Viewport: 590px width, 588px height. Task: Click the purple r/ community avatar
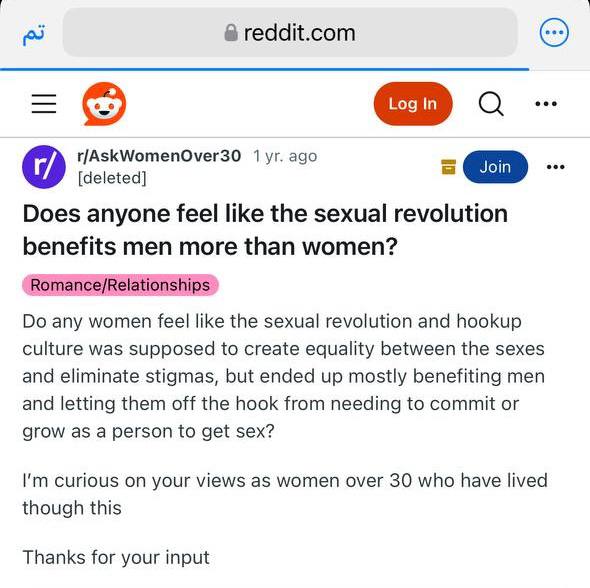click(44, 167)
